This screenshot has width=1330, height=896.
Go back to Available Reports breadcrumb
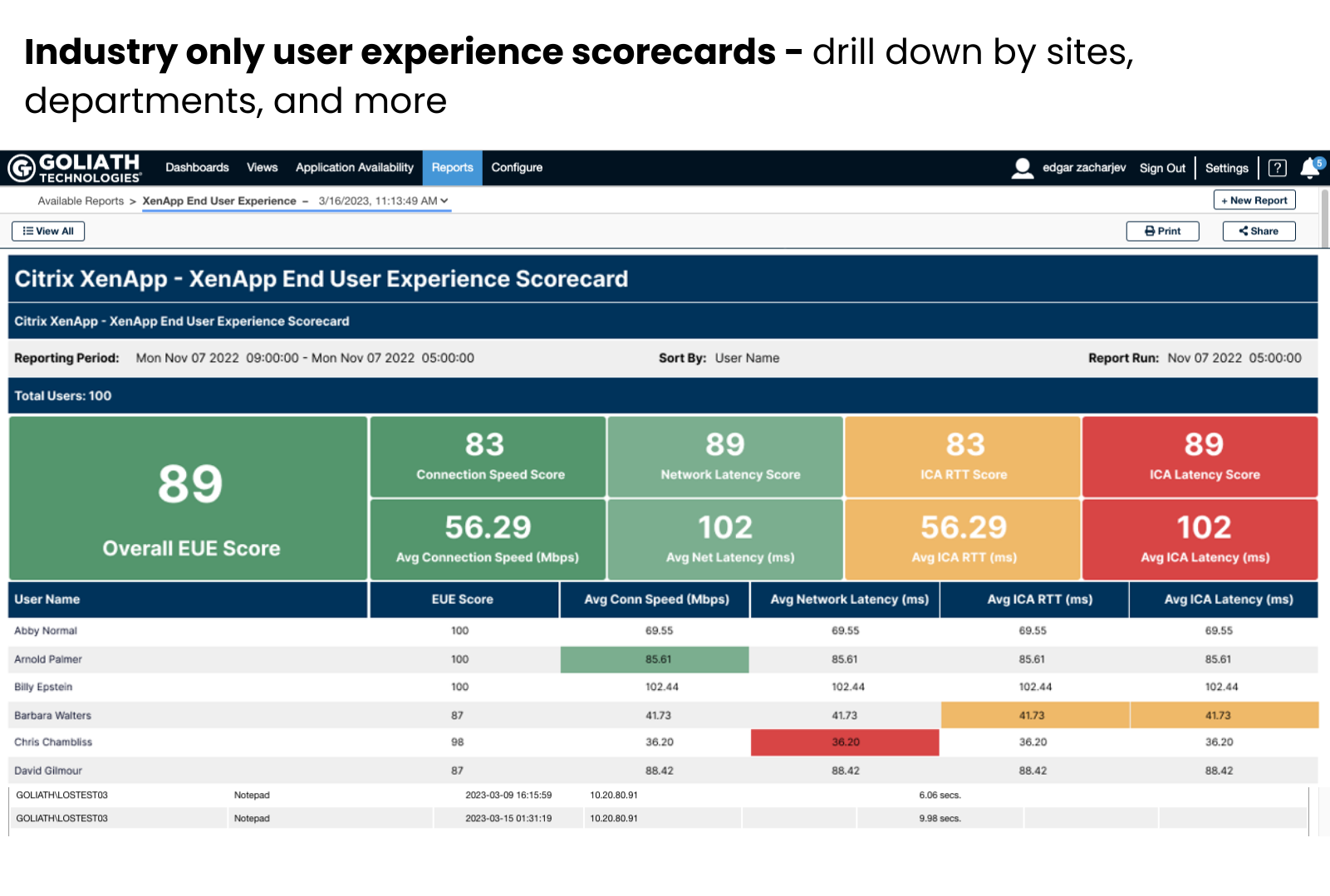click(81, 201)
